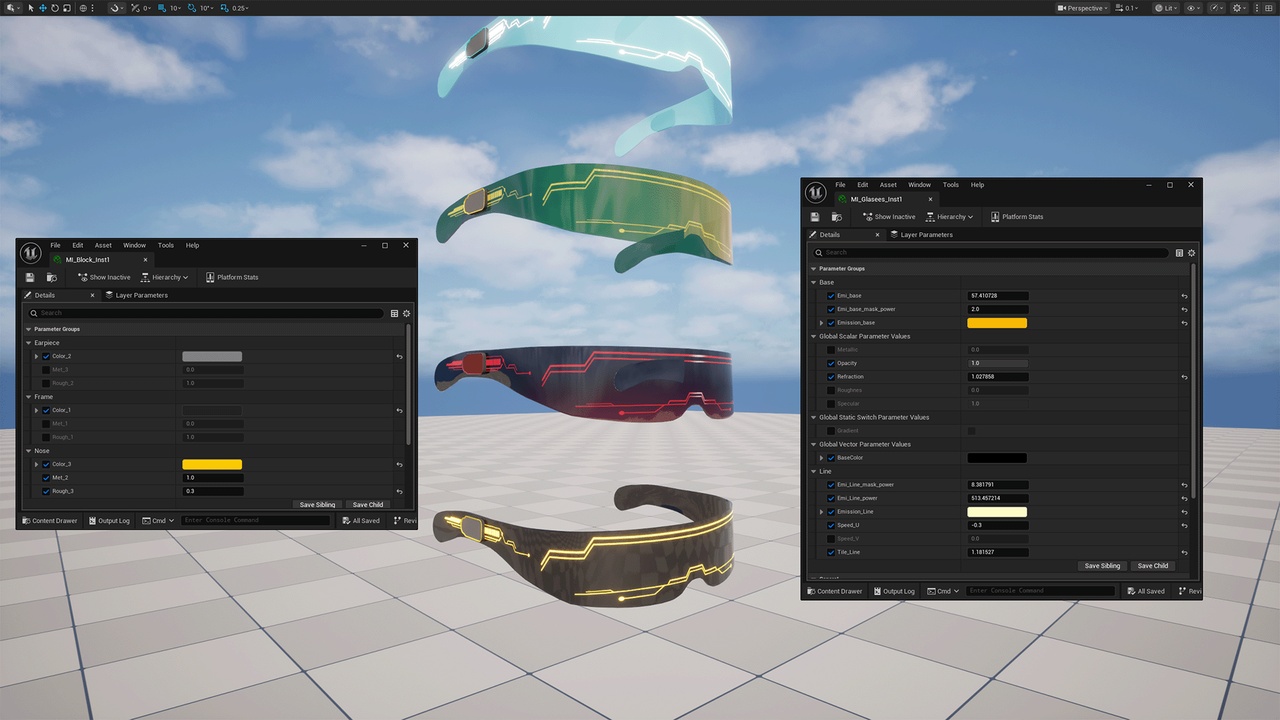This screenshot has width=1280, height=720.
Task: Click Save icon in MI_Glasees_Inst1 window
Action: click(815, 216)
